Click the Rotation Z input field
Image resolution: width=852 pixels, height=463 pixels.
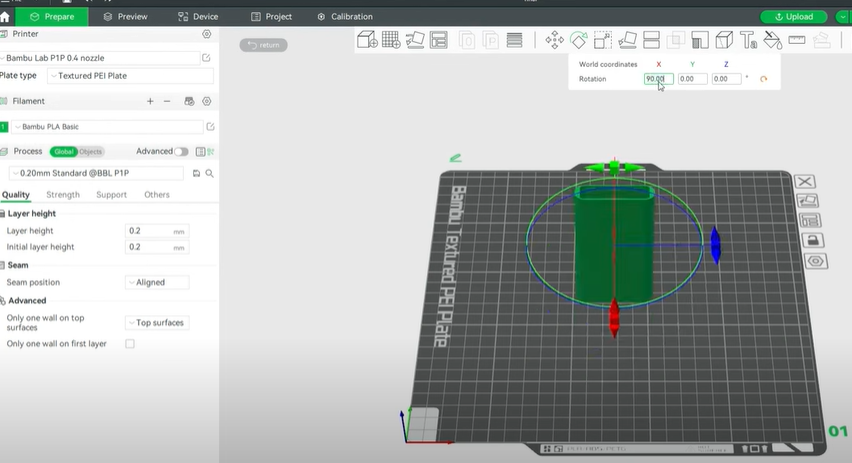point(726,79)
